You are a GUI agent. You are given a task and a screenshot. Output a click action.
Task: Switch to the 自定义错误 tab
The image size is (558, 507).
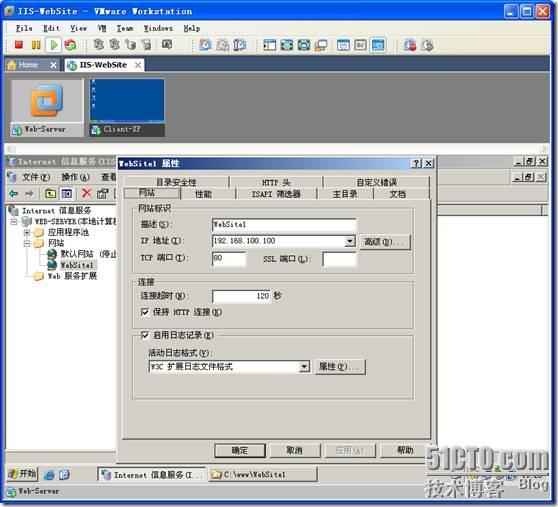click(x=377, y=183)
